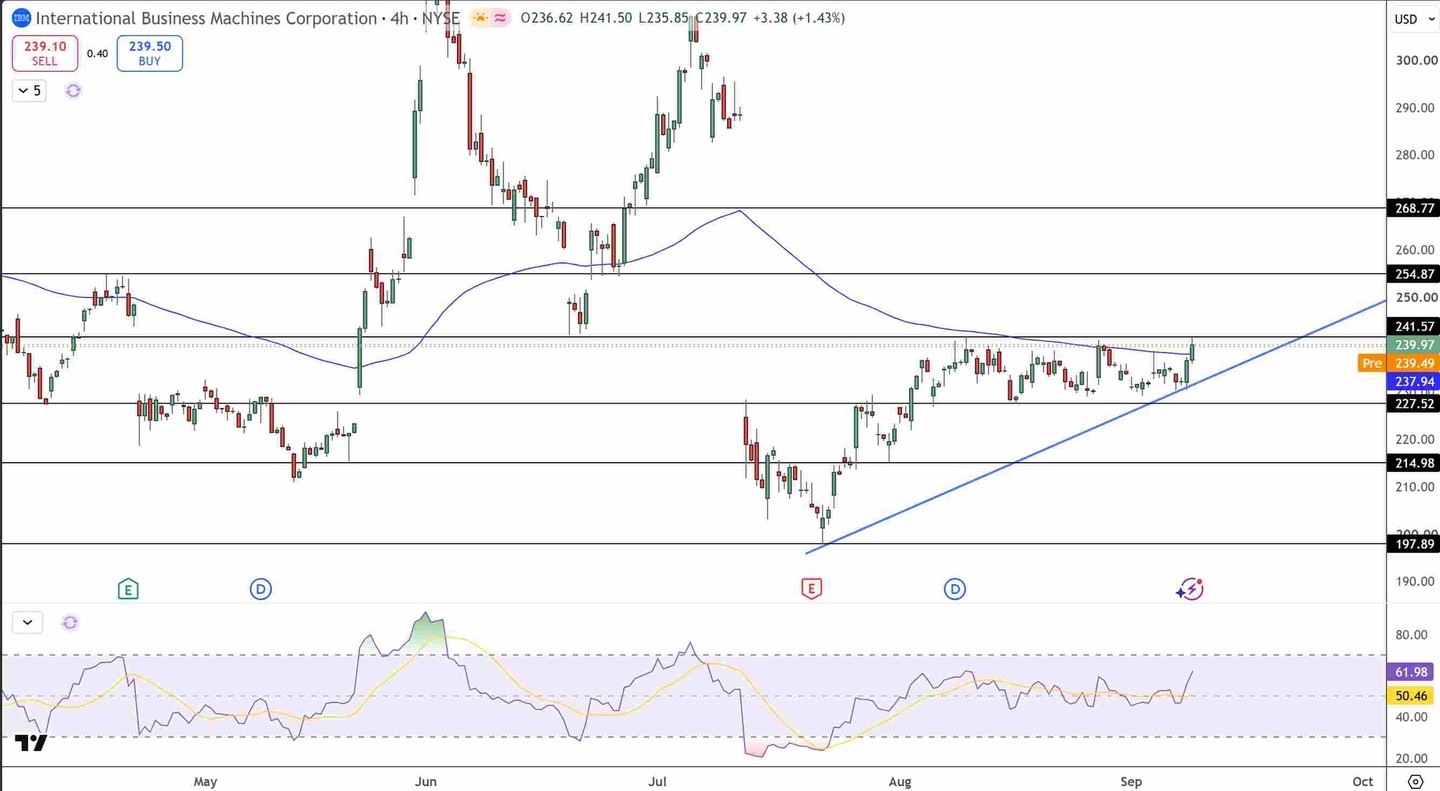Expand the indicators legend showing 5
Image resolution: width=1440 pixels, height=791 pixels.
point(29,91)
